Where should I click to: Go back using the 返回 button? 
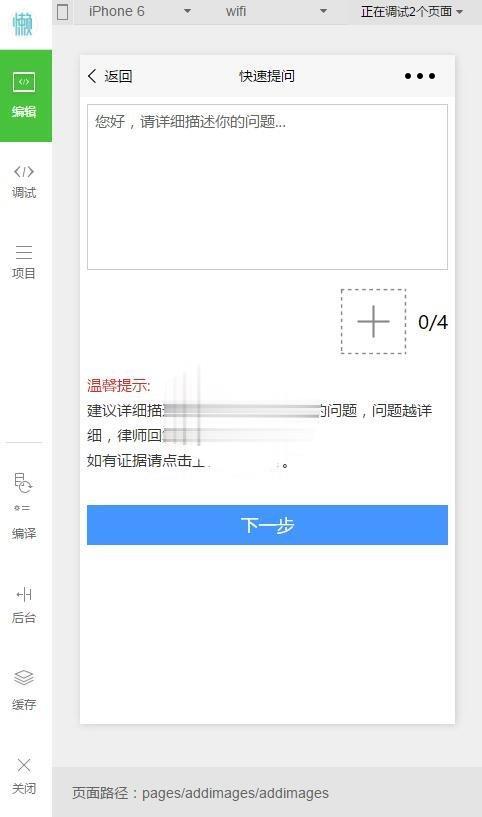(110, 76)
